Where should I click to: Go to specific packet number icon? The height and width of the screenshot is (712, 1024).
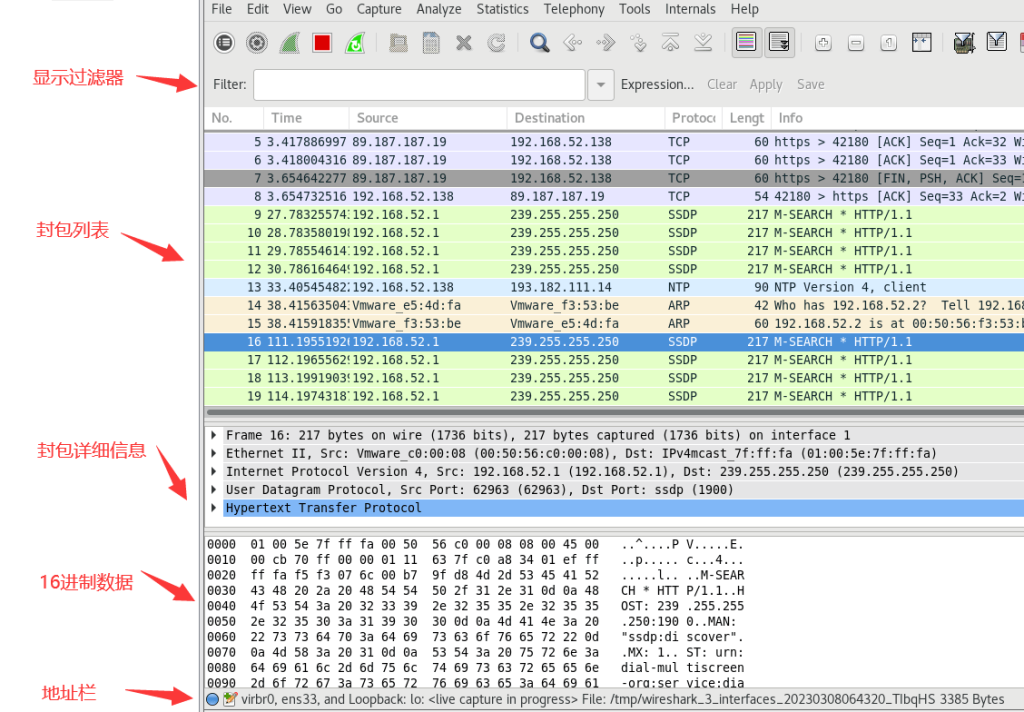click(638, 43)
